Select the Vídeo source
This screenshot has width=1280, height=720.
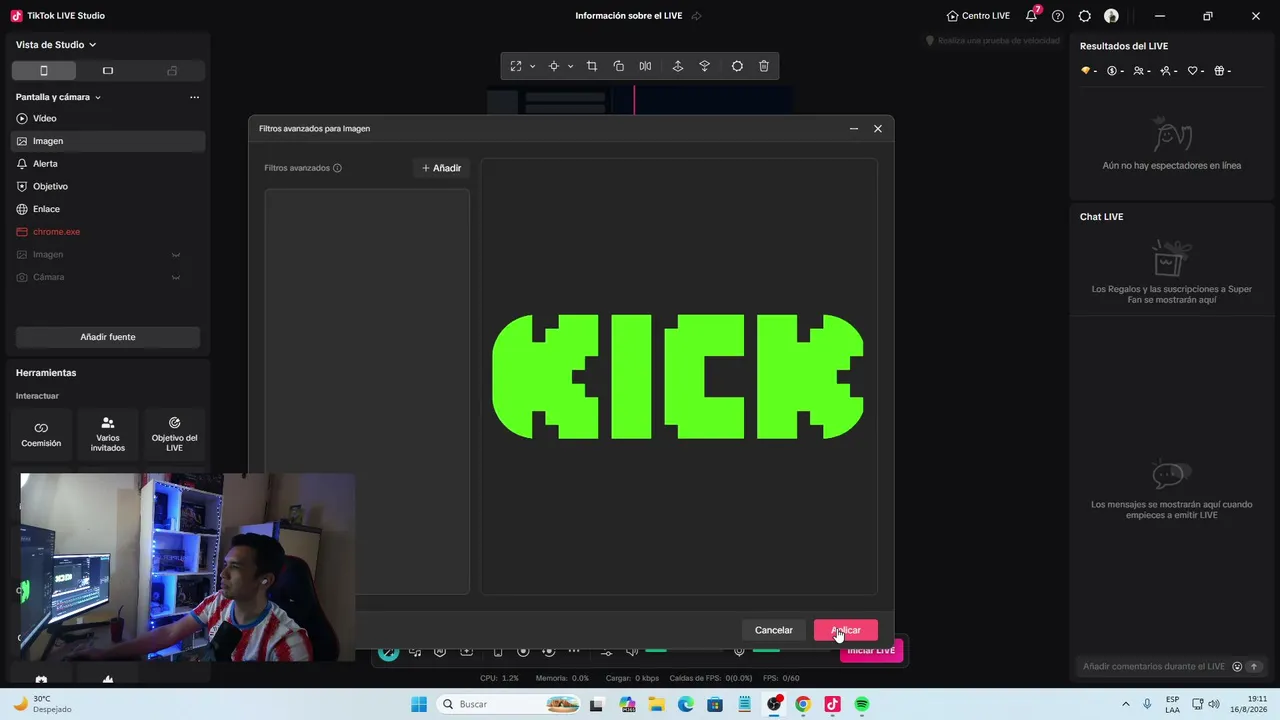tap(108, 118)
